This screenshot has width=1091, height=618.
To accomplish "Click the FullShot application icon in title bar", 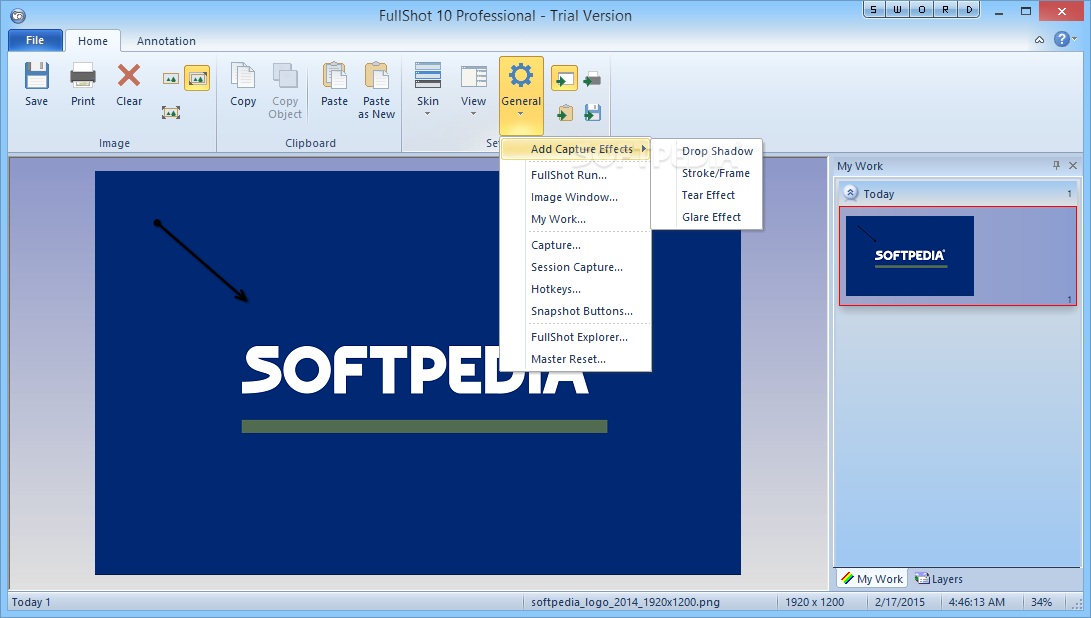I will point(18,15).
